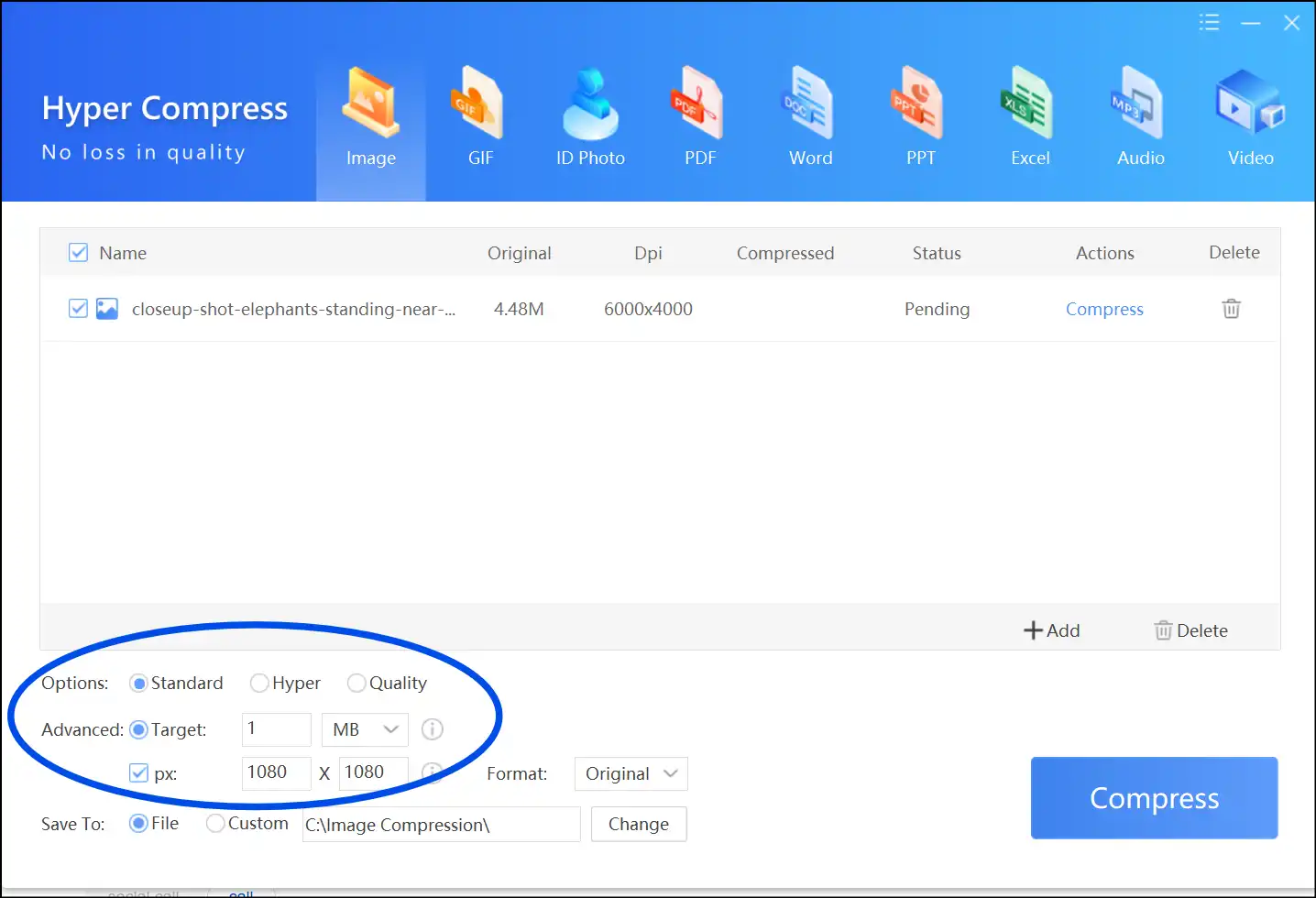
Task: Toggle the px checkbox
Action: click(x=138, y=773)
